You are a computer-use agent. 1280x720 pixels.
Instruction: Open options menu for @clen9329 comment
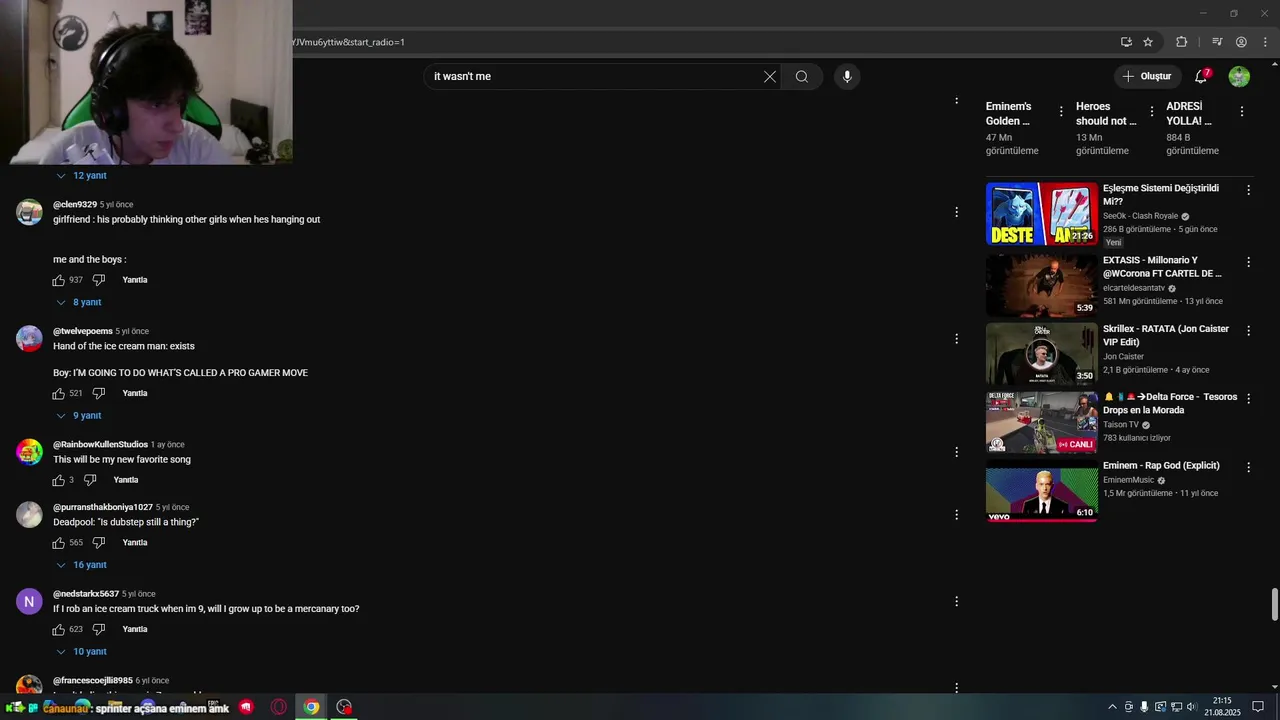pyautogui.click(x=956, y=212)
